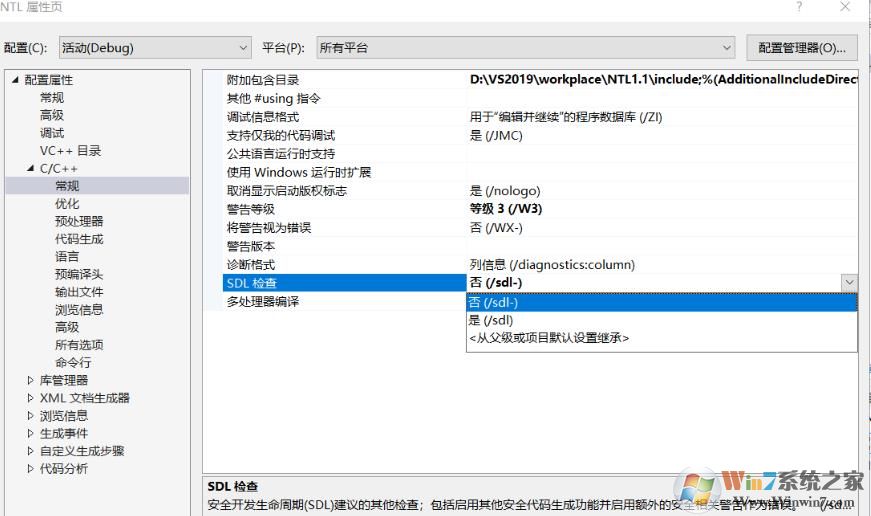The width and height of the screenshot is (871, 516).
Task: Select 命令行 under C/C++
Action: point(73,362)
